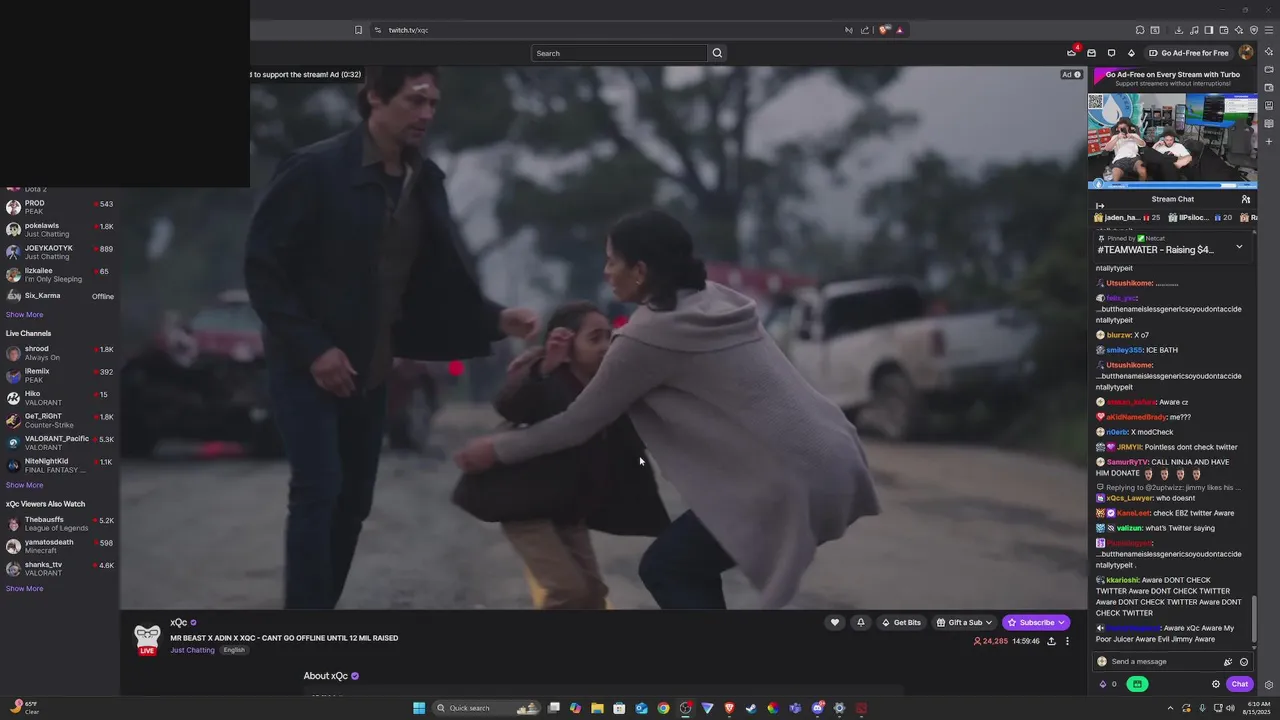1280x720 pixels.
Task: Click the search magnifier button
Action: pos(717,53)
